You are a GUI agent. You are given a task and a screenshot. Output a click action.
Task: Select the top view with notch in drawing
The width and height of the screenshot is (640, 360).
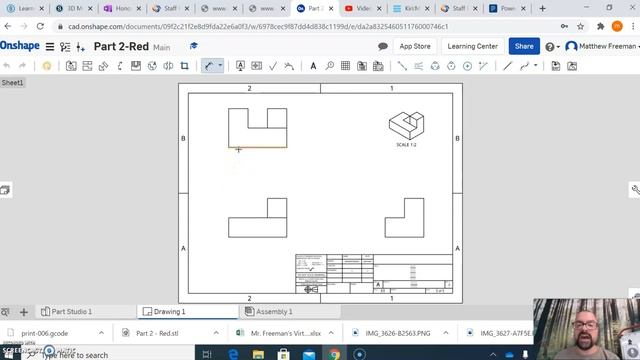coord(258,128)
